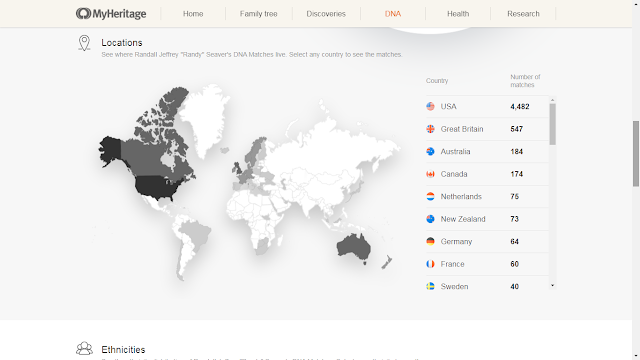Select the Great Britain flag icon
This screenshot has width=640, height=360.
430,129
